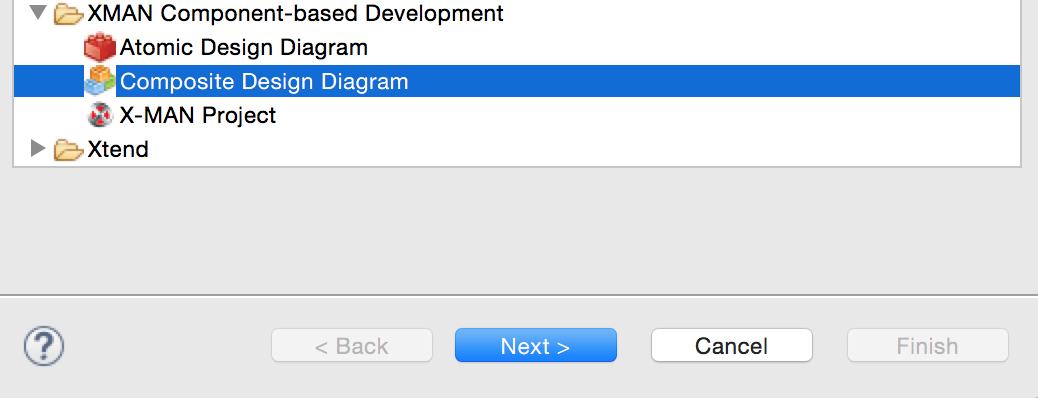The width and height of the screenshot is (1038, 398).
Task: Choose the Atomic Design Diagram label
Action: pyautogui.click(x=244, y=48)
